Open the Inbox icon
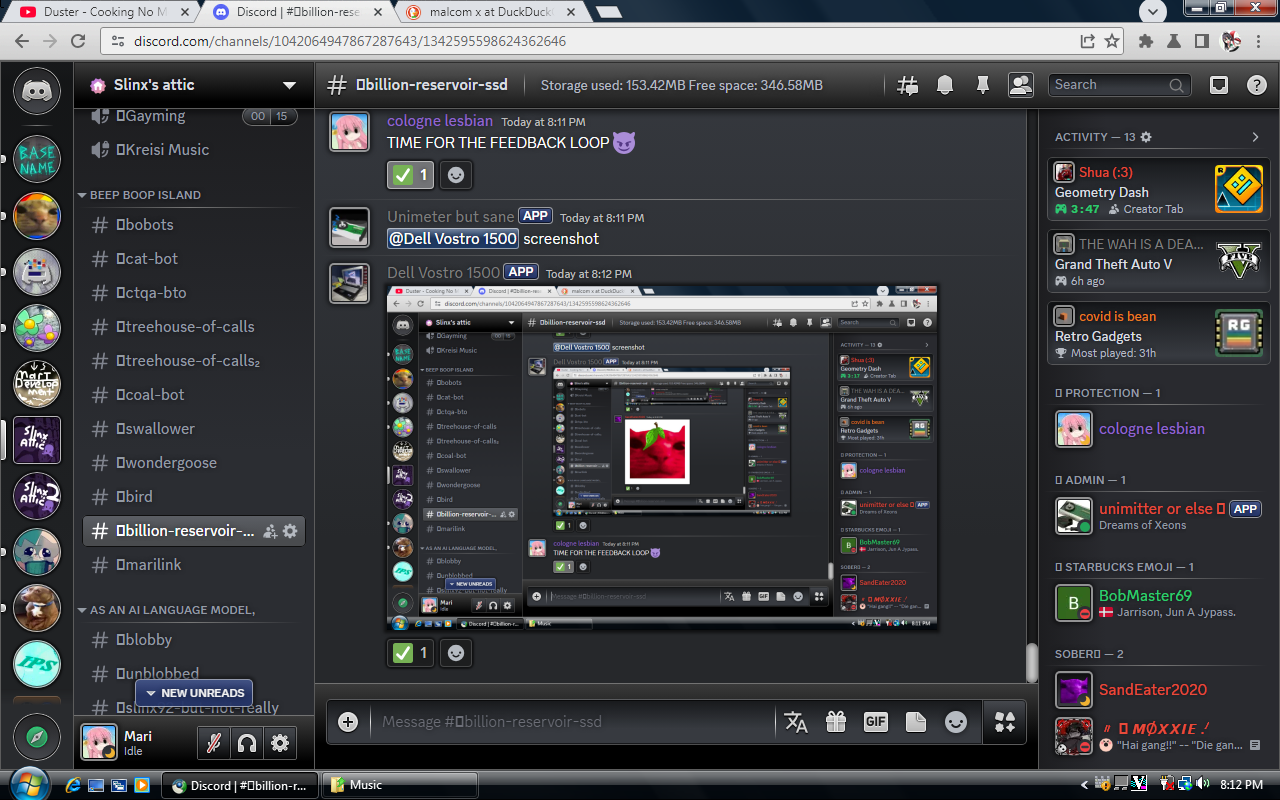 click(1218, 85)
